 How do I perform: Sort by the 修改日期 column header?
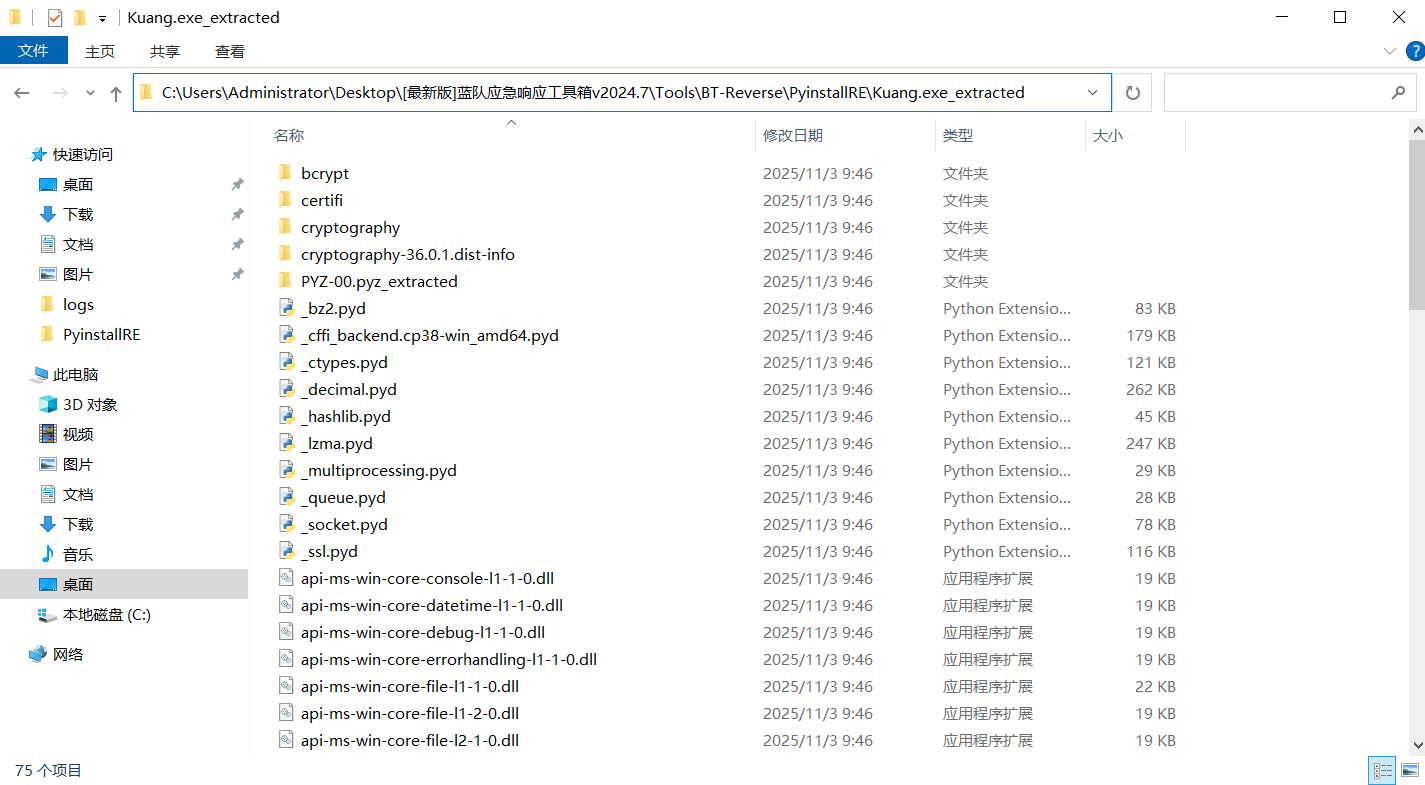(x=793, y=135)
